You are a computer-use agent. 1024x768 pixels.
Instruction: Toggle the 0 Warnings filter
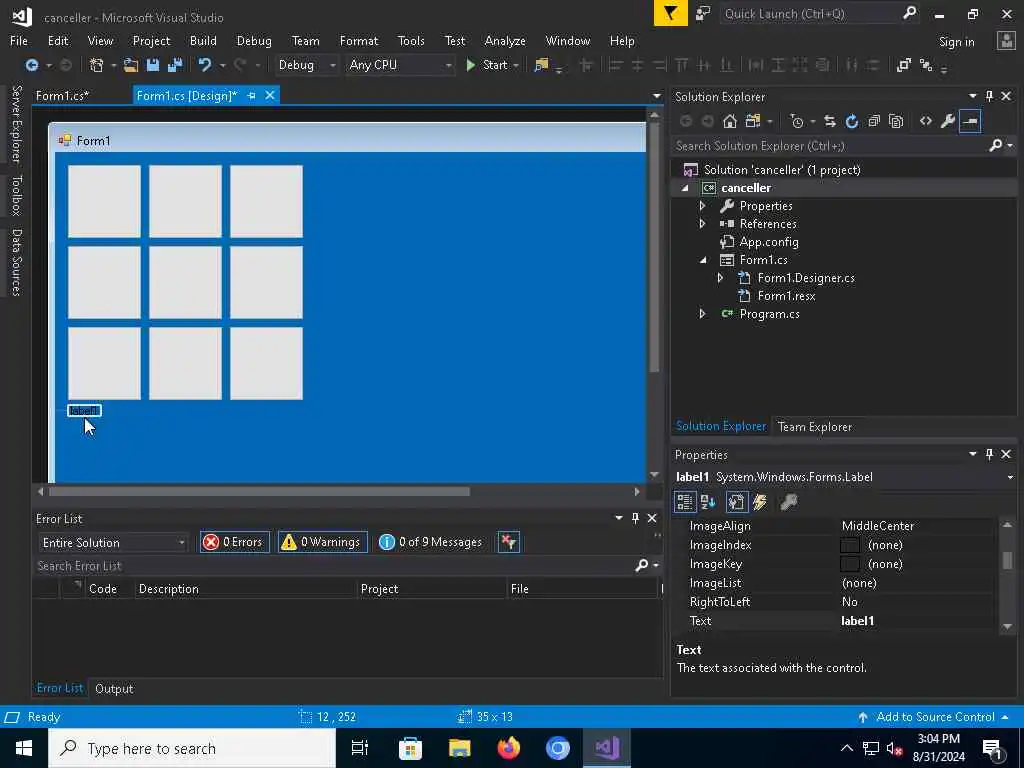(323, 542)
